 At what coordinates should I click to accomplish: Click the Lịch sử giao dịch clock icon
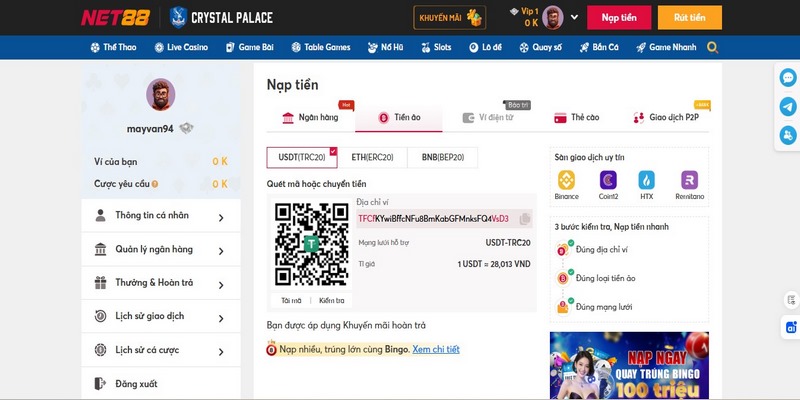[x=101, y=316]
